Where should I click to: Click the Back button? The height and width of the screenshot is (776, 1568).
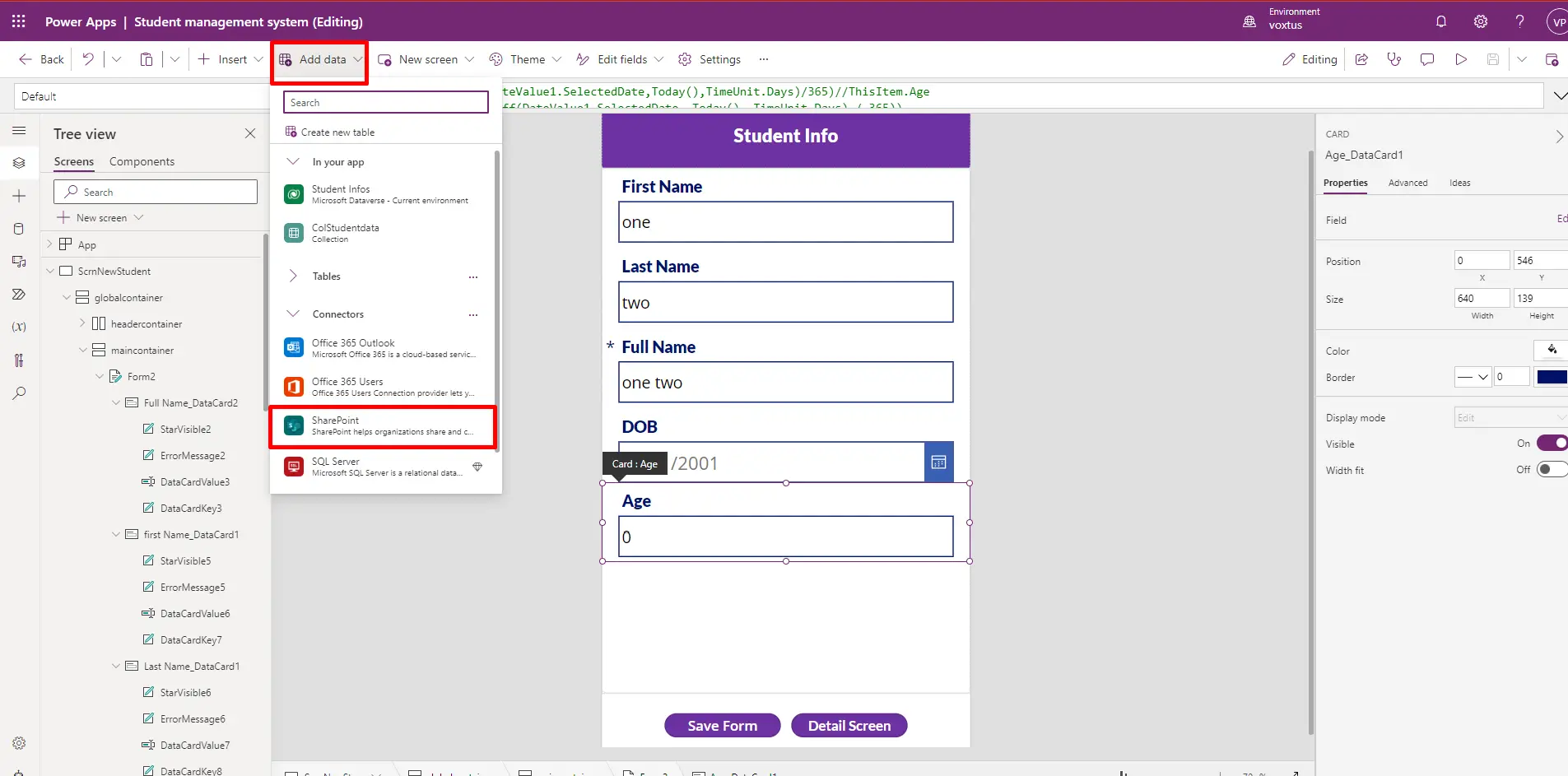tap(42, 59)
